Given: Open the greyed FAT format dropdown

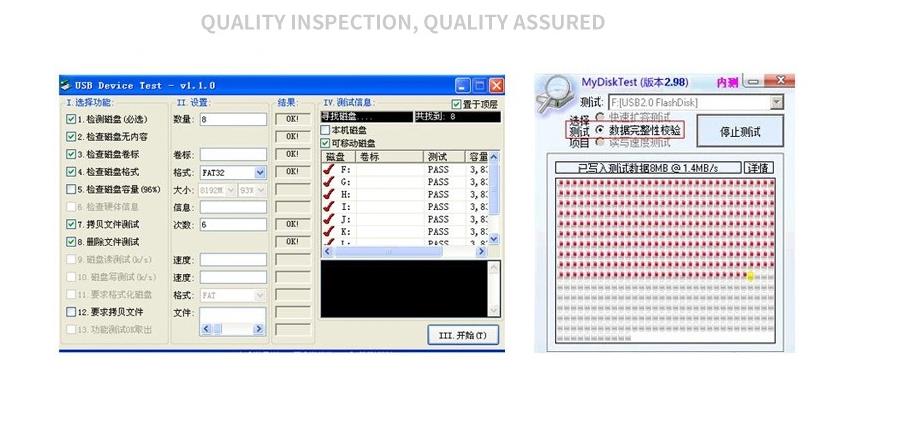Looking at the screenshot, I should coord(260,295).
